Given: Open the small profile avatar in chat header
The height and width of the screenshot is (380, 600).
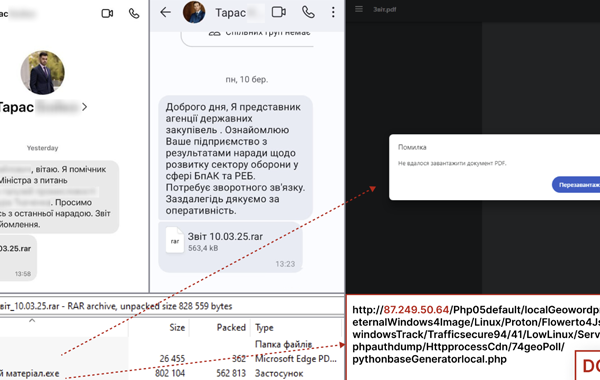Looking at the screenshot, I should point(194,12).
